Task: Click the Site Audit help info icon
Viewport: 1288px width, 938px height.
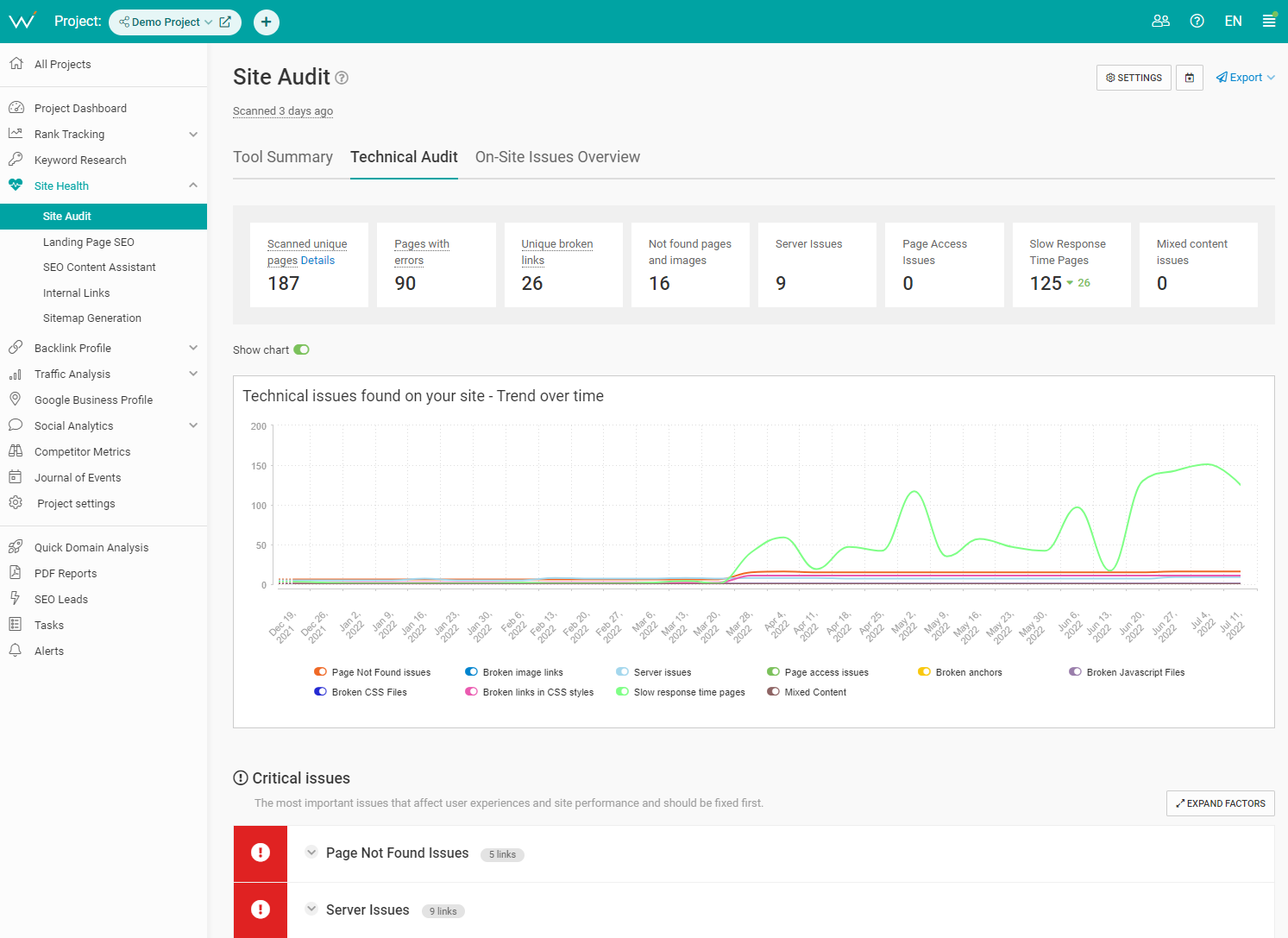Action: point(342,79)
